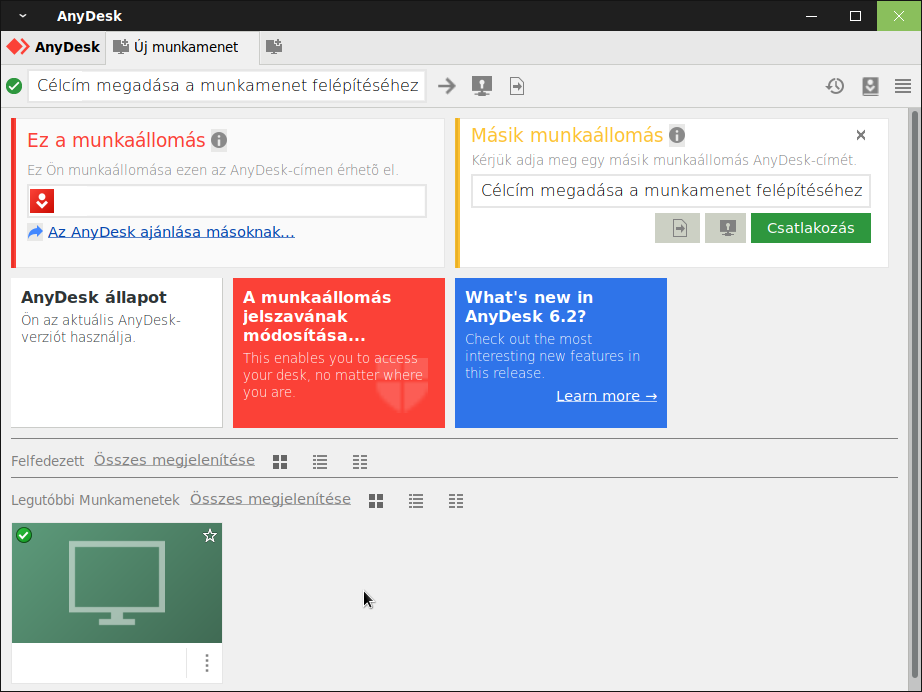922x692 pixels.
Task: Click the panel's remote monitor button
Action: point(725,228)
